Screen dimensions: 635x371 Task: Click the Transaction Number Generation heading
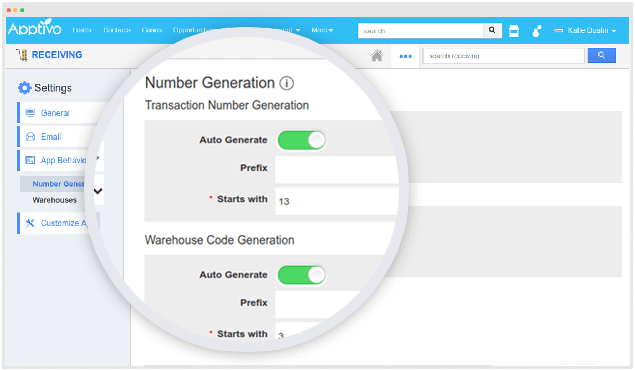point(227,105)
